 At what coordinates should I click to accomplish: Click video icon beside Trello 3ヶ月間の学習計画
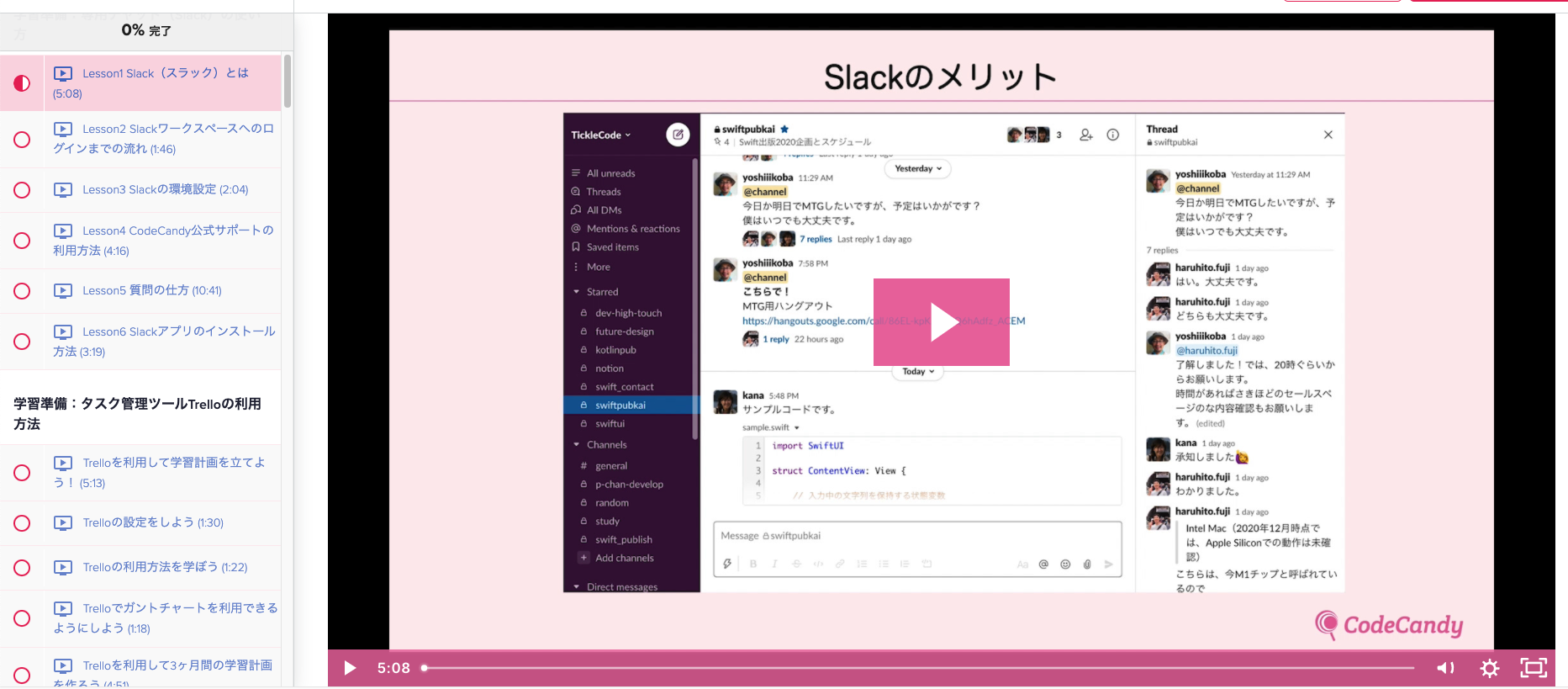pyautogui.click(x=63, y=665)
